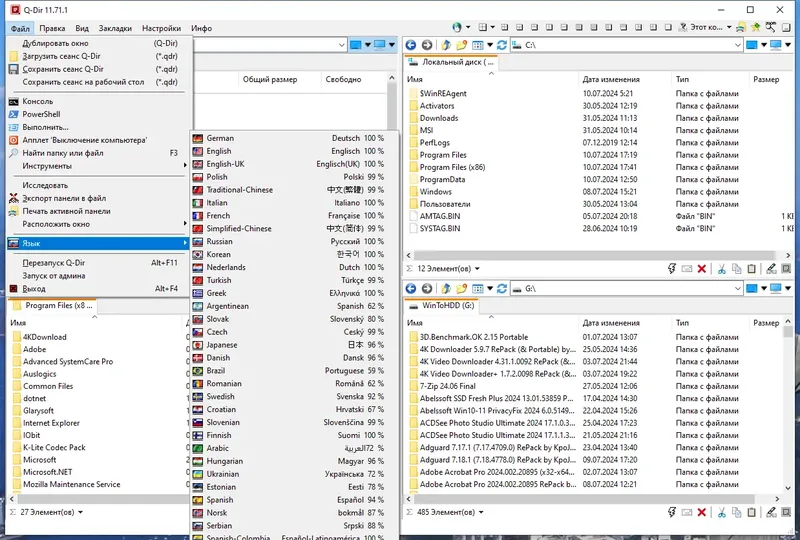The height and width of the screenshot is (540, 800).
Task: Click the globe icon in main toolbar
Action: coord(457,27)
